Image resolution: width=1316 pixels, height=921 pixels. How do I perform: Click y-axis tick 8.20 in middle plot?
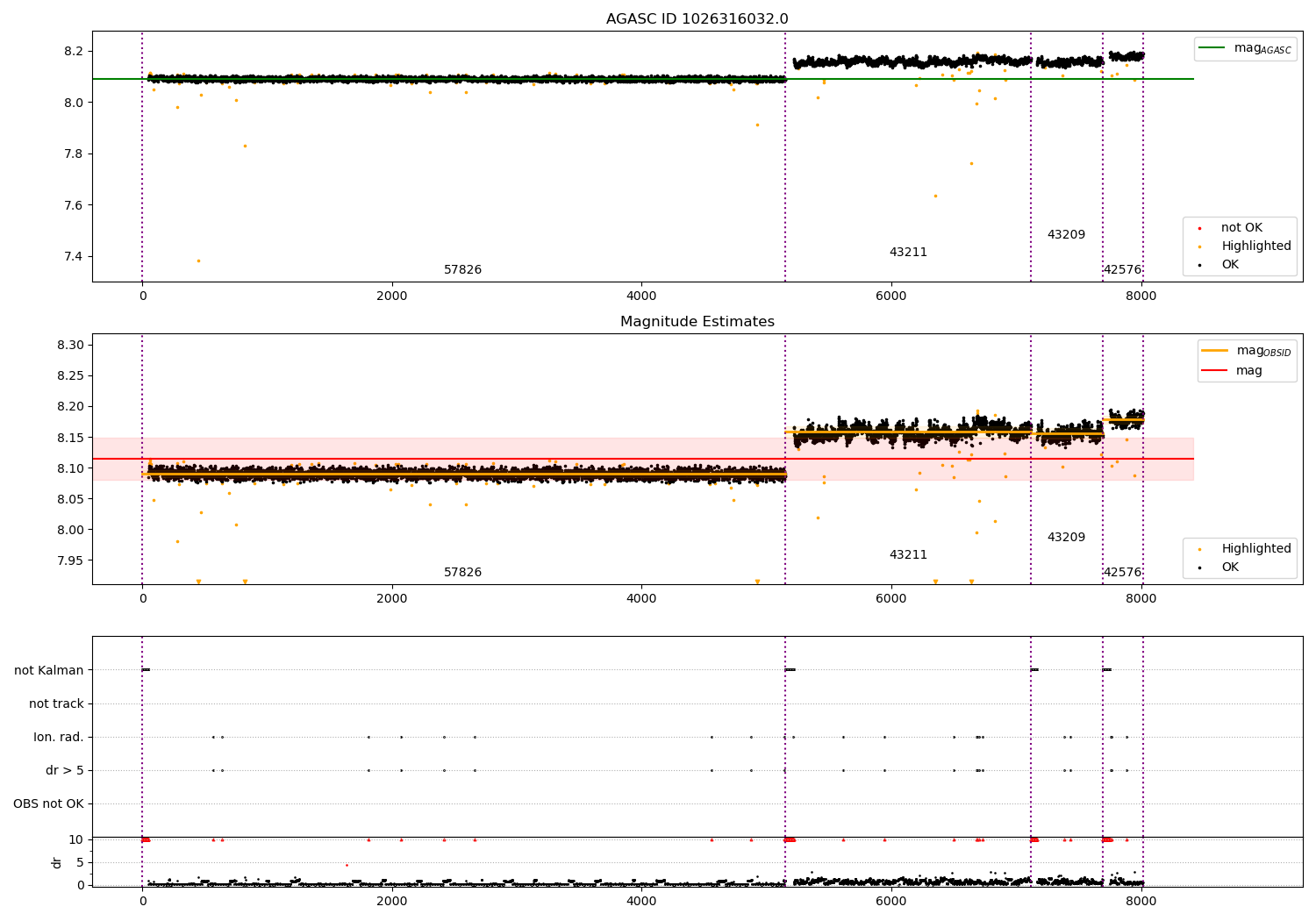[70, 407]
